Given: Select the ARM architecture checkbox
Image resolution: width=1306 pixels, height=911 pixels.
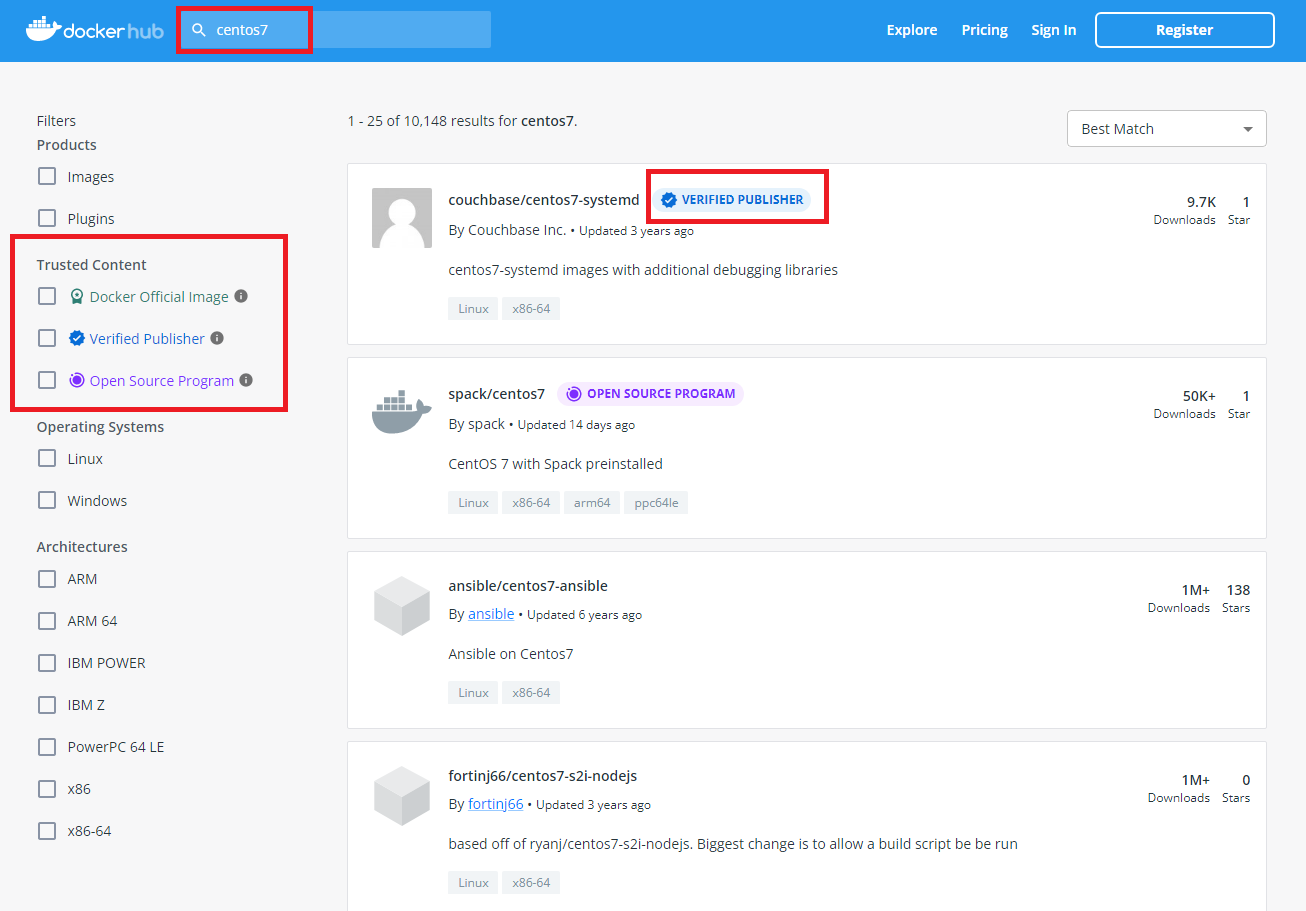Looking at the screenshot, I should [47, 578].
